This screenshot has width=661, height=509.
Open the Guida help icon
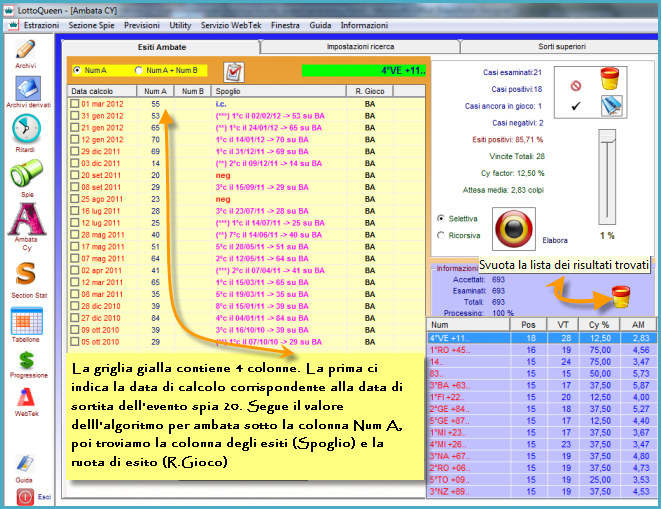point(25,463)
